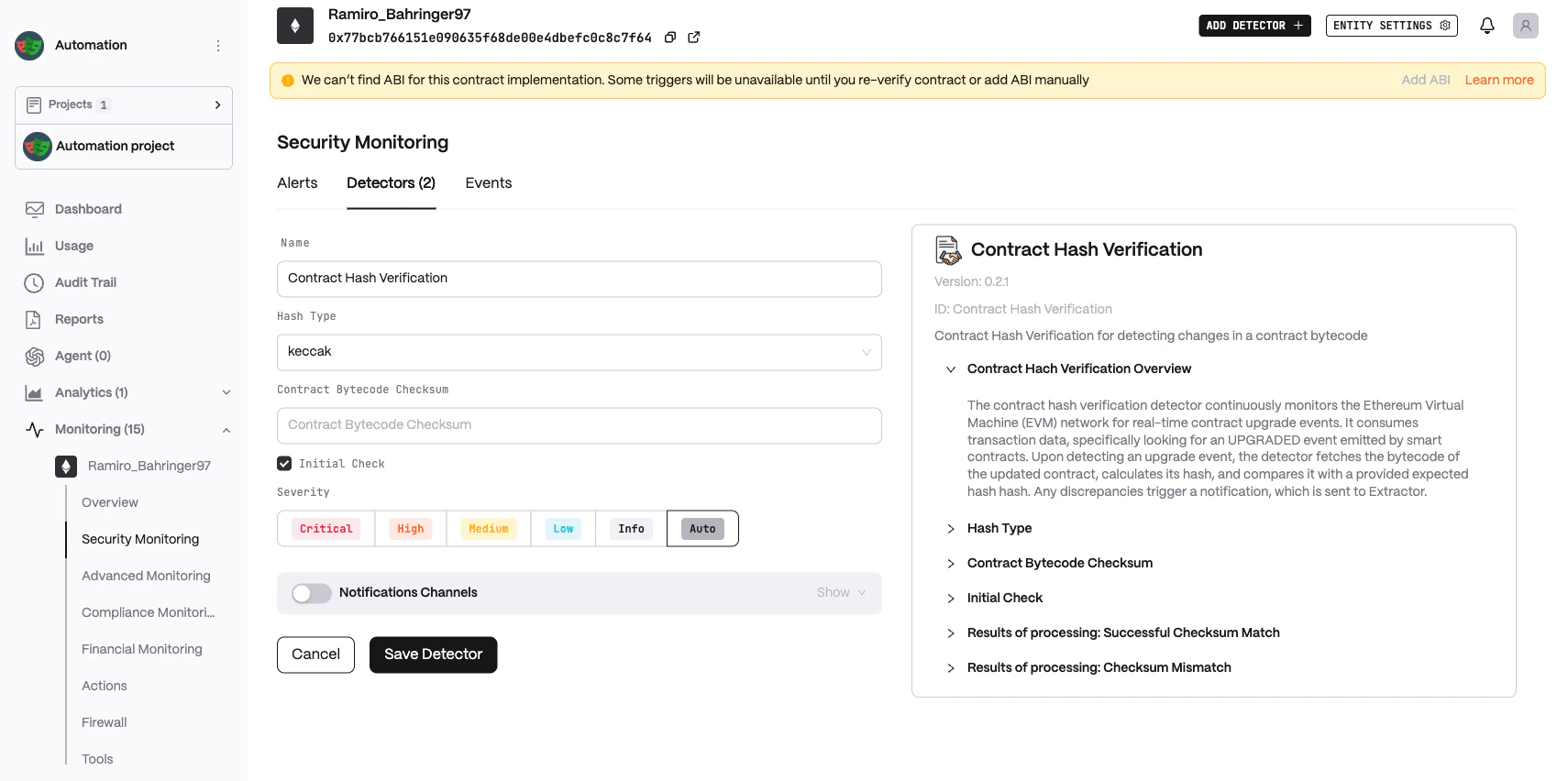The width and height of the screenshot is (1568, 781).
Task: Copy the contract address icon
Action: (x=670, y=38)
